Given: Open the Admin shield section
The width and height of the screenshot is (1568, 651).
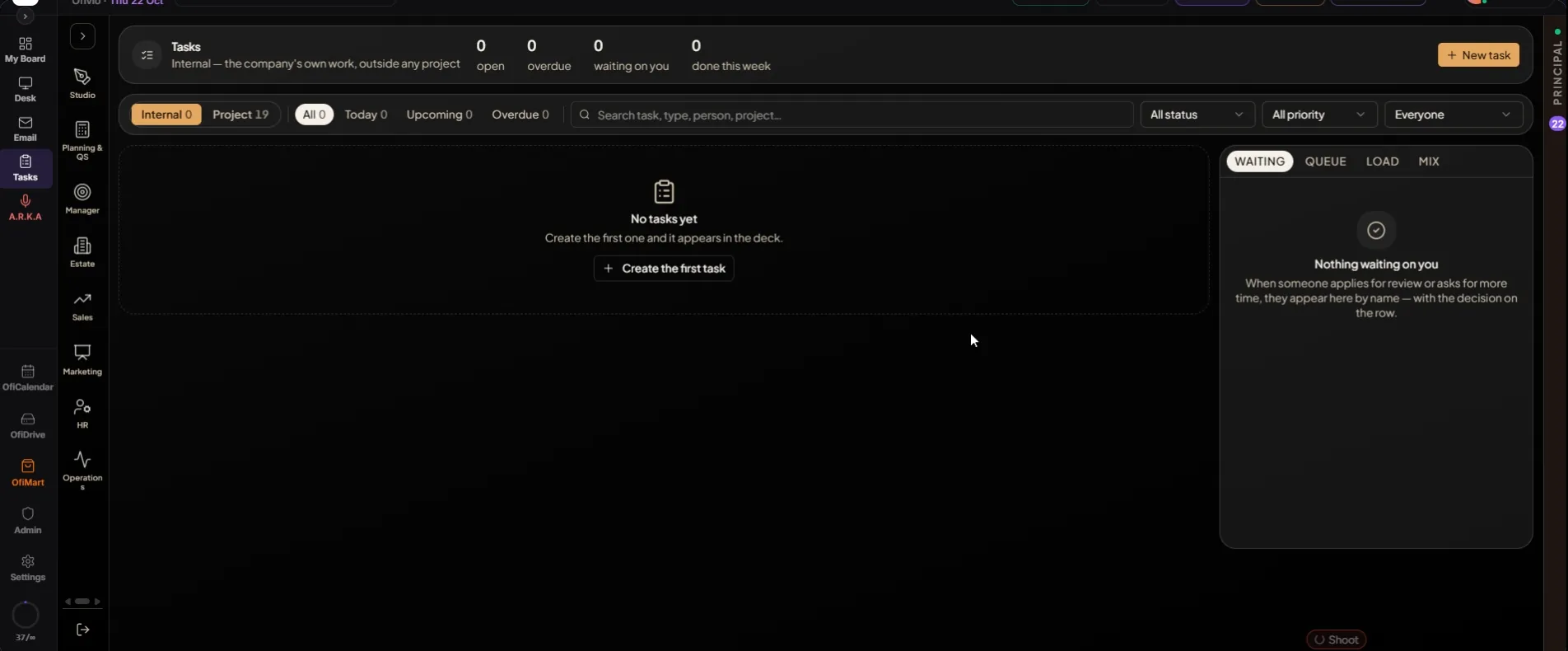Looking at the screenshot, I should [x=28, y=521].
